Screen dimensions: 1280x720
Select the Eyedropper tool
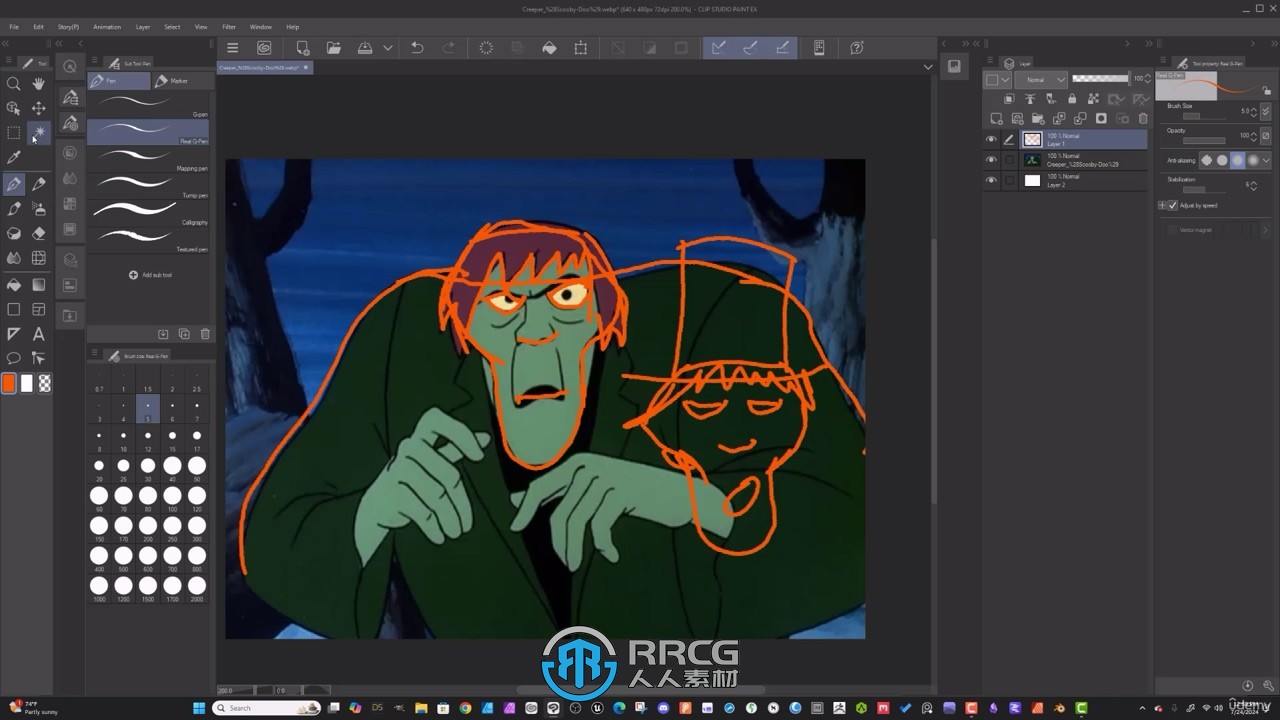click(14, 158)
